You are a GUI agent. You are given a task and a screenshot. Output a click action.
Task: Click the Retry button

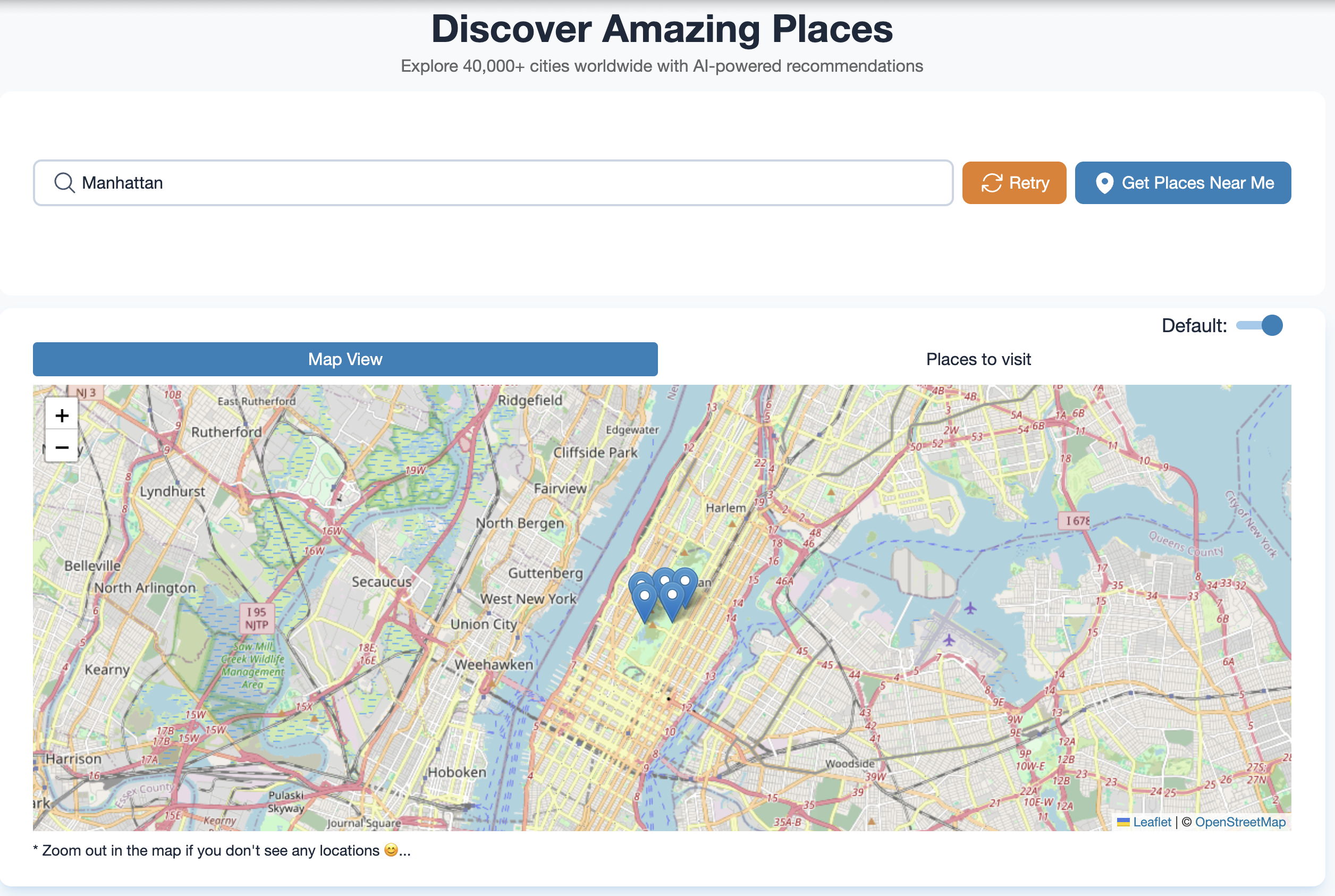tap(1014, 183)
